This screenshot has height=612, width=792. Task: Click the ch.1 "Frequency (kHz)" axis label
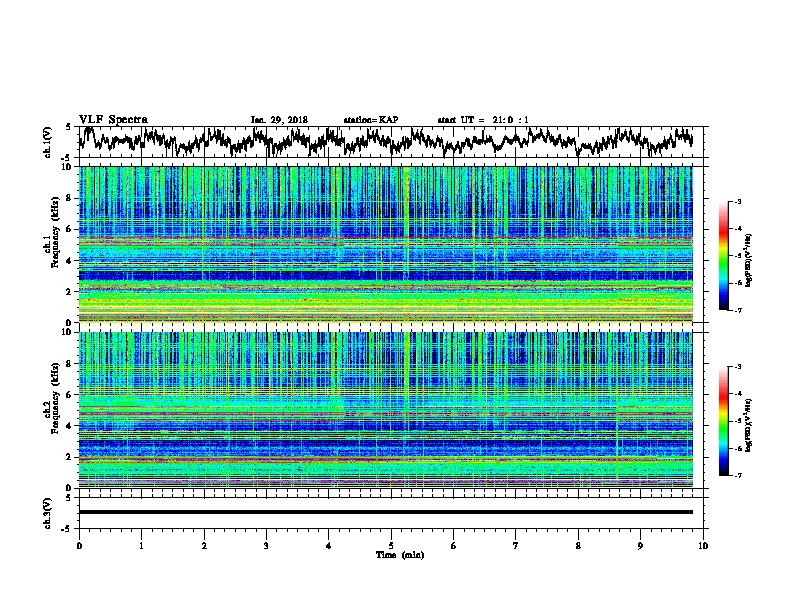pyautogui.click(x=55, y=232)
